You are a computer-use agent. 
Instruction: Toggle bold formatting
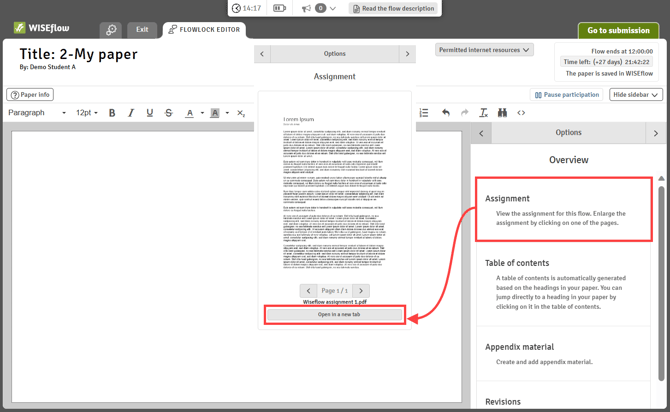pos(112,113)
